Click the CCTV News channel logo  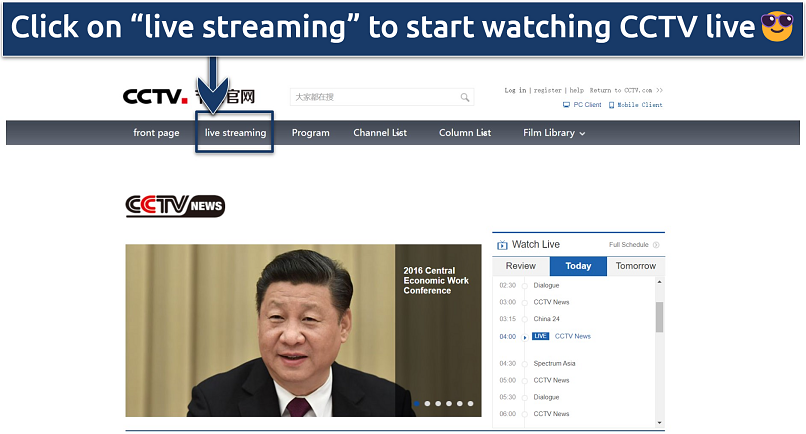pyautogui.click(x=175, y=206)
